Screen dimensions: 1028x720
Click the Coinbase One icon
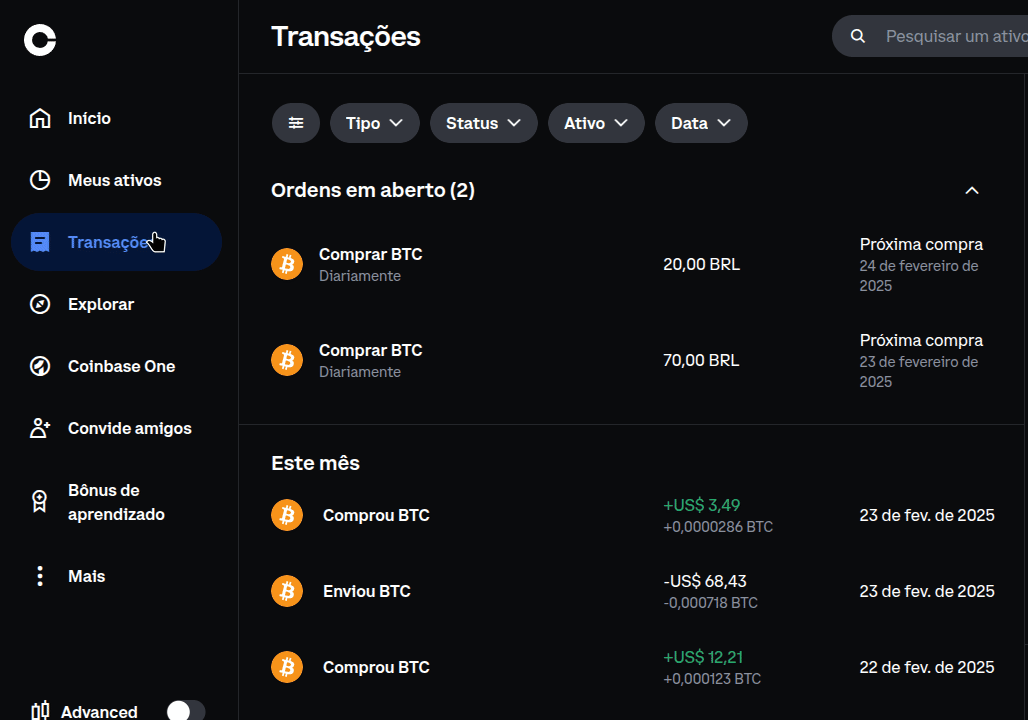[39, 365]
